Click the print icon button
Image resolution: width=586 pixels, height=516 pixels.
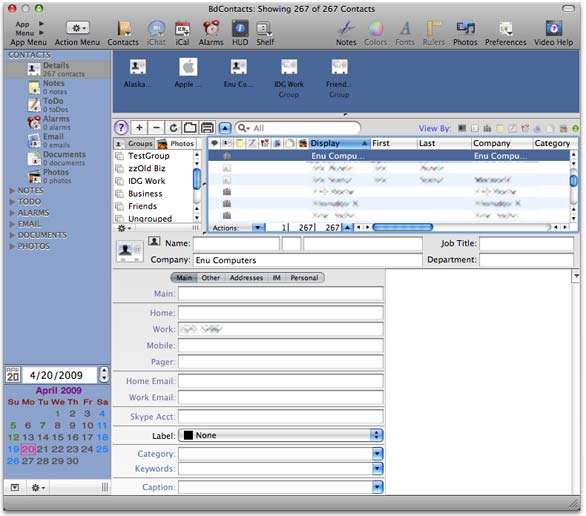(x=207, y=128)
